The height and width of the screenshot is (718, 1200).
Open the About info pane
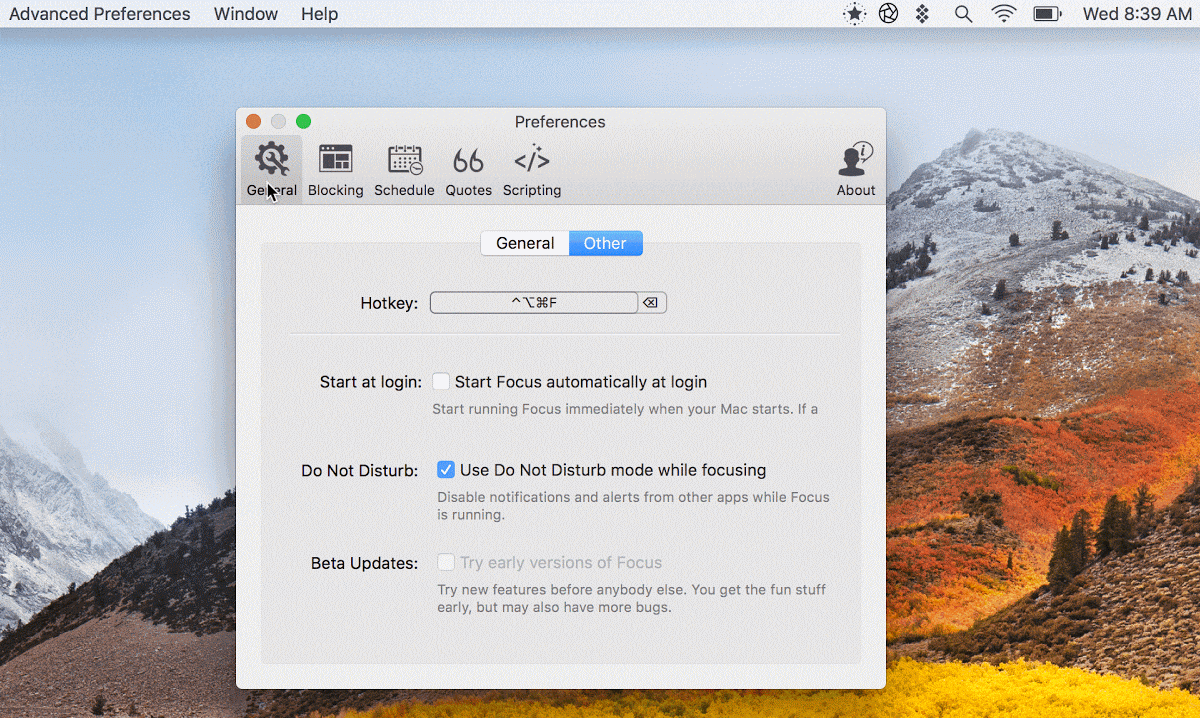[x=856, y=170]
